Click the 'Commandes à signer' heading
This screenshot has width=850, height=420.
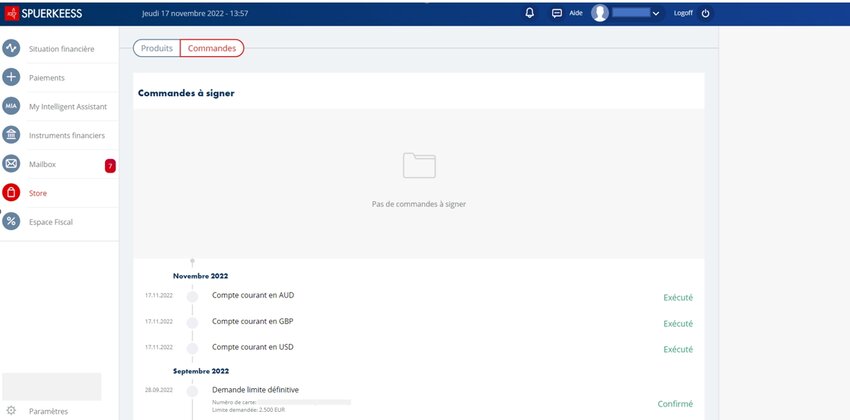(186, 93)
